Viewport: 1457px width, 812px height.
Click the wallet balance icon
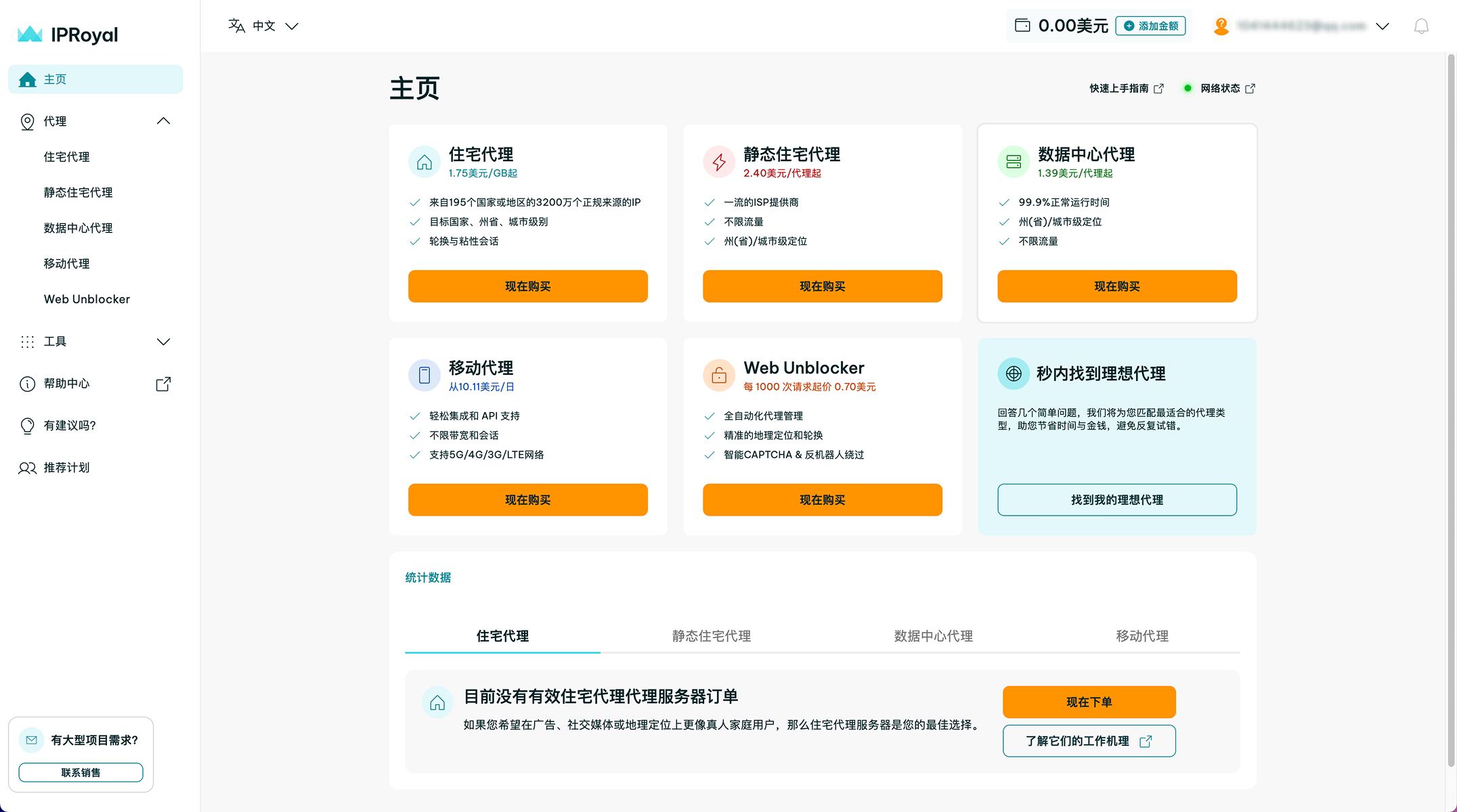tap(1022, 26)
